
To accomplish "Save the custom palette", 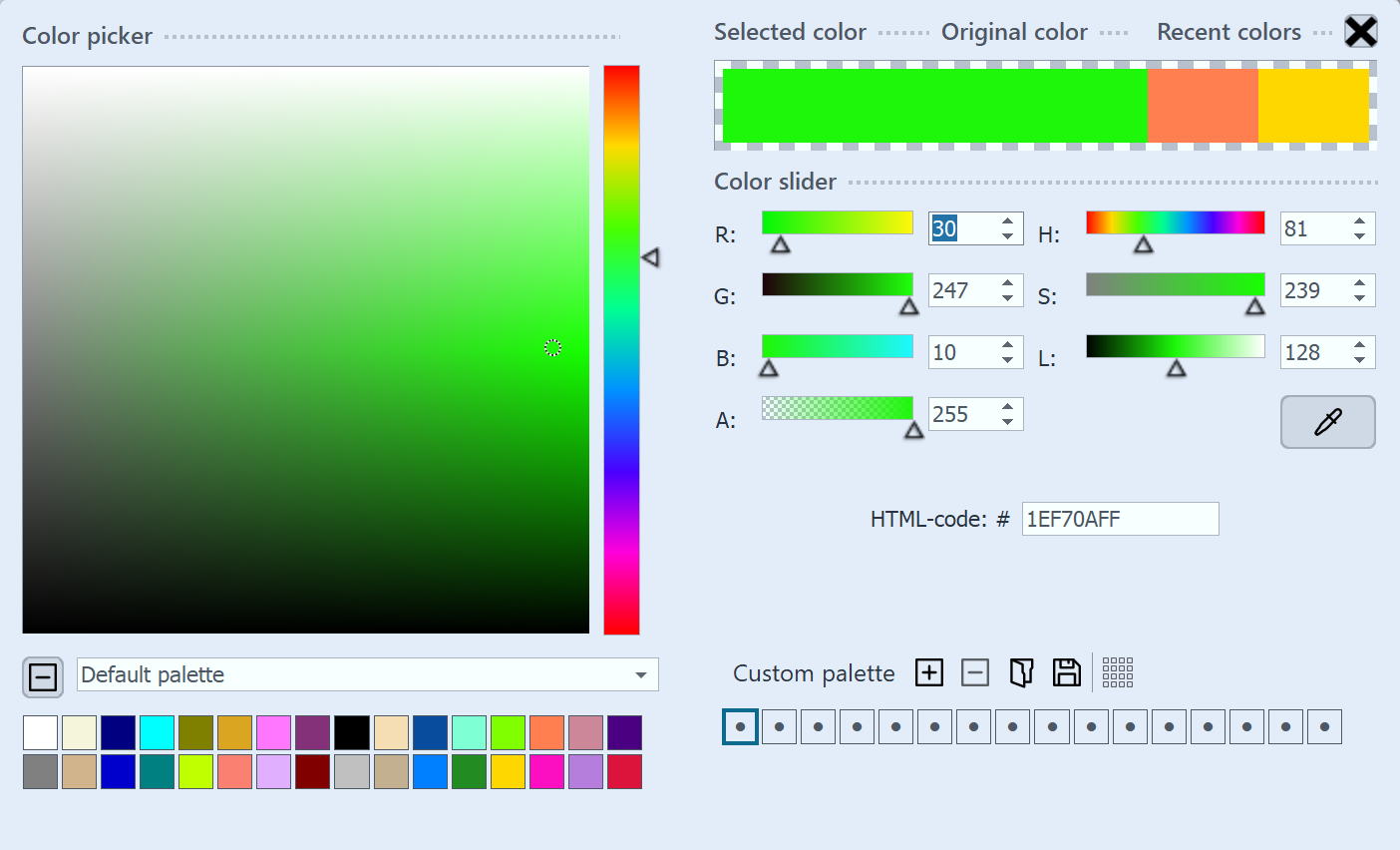I will point(1065,672).
